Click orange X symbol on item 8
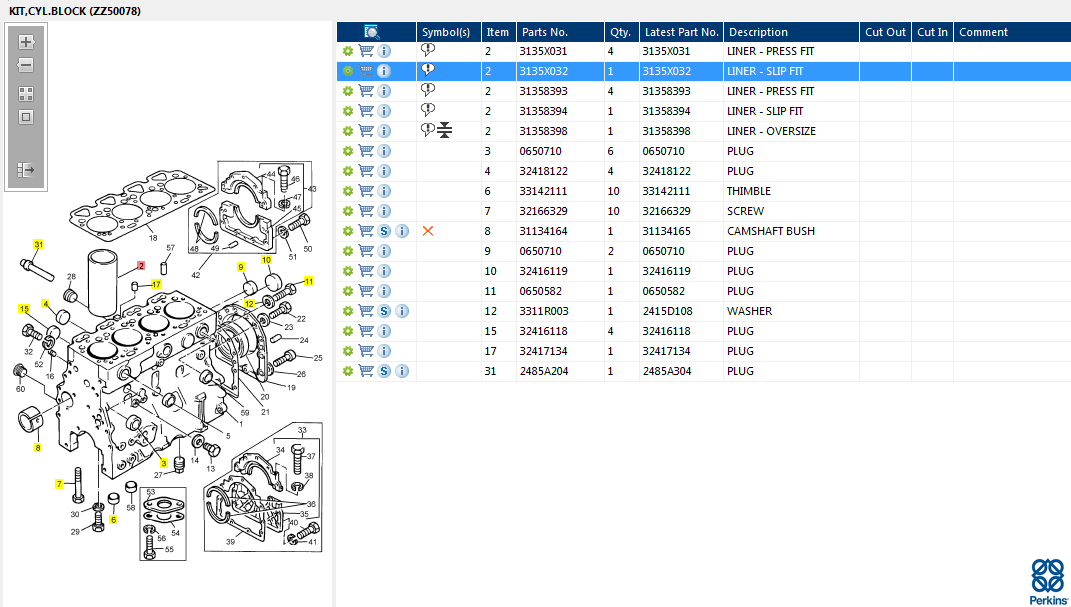This screenshot has width=1071, height=607. [x=428, y=231]
